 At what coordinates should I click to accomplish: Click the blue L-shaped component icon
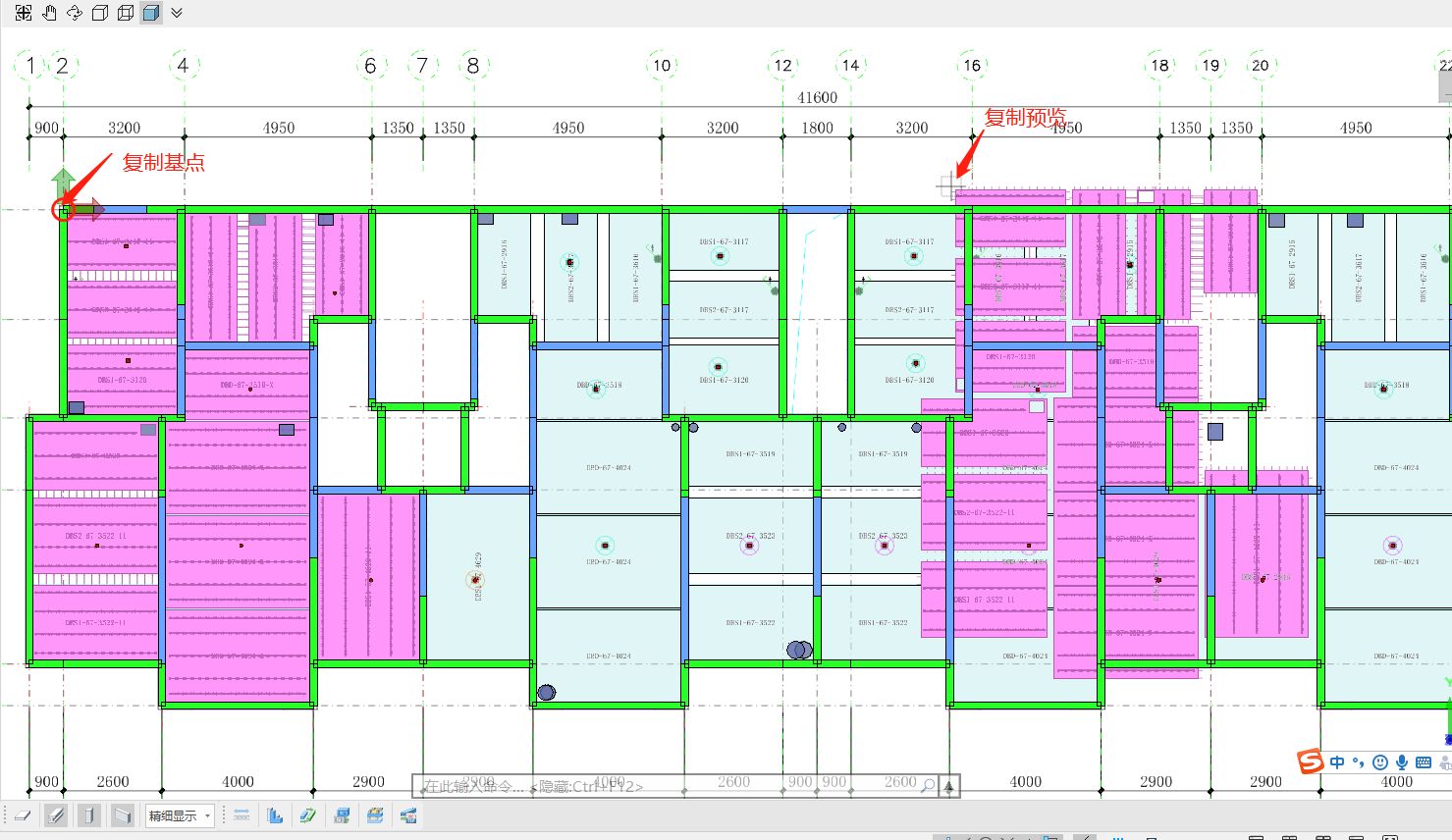(275, 815)
